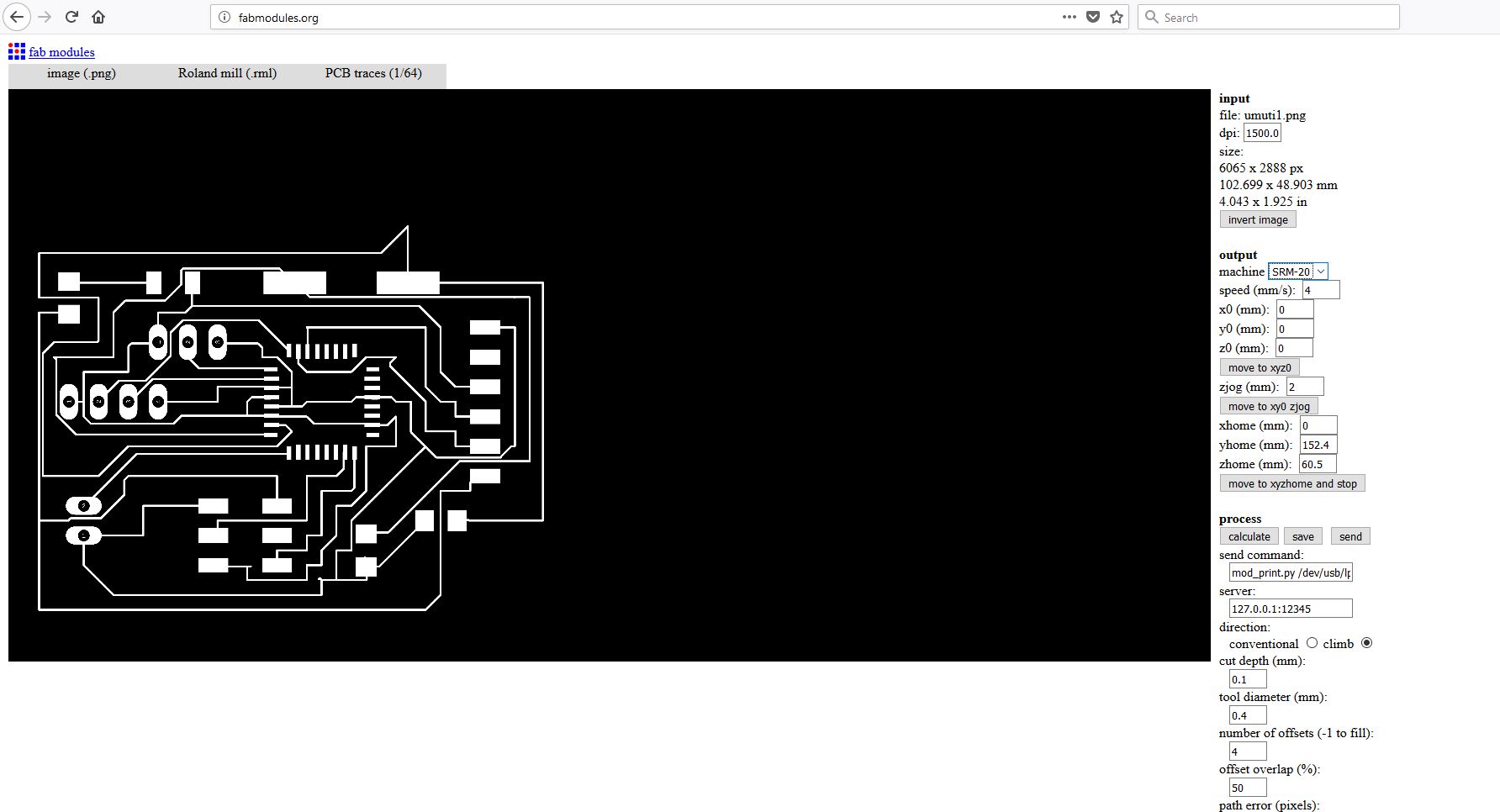Expand the machine SRM-20 dropdown

coord(1298,272)
